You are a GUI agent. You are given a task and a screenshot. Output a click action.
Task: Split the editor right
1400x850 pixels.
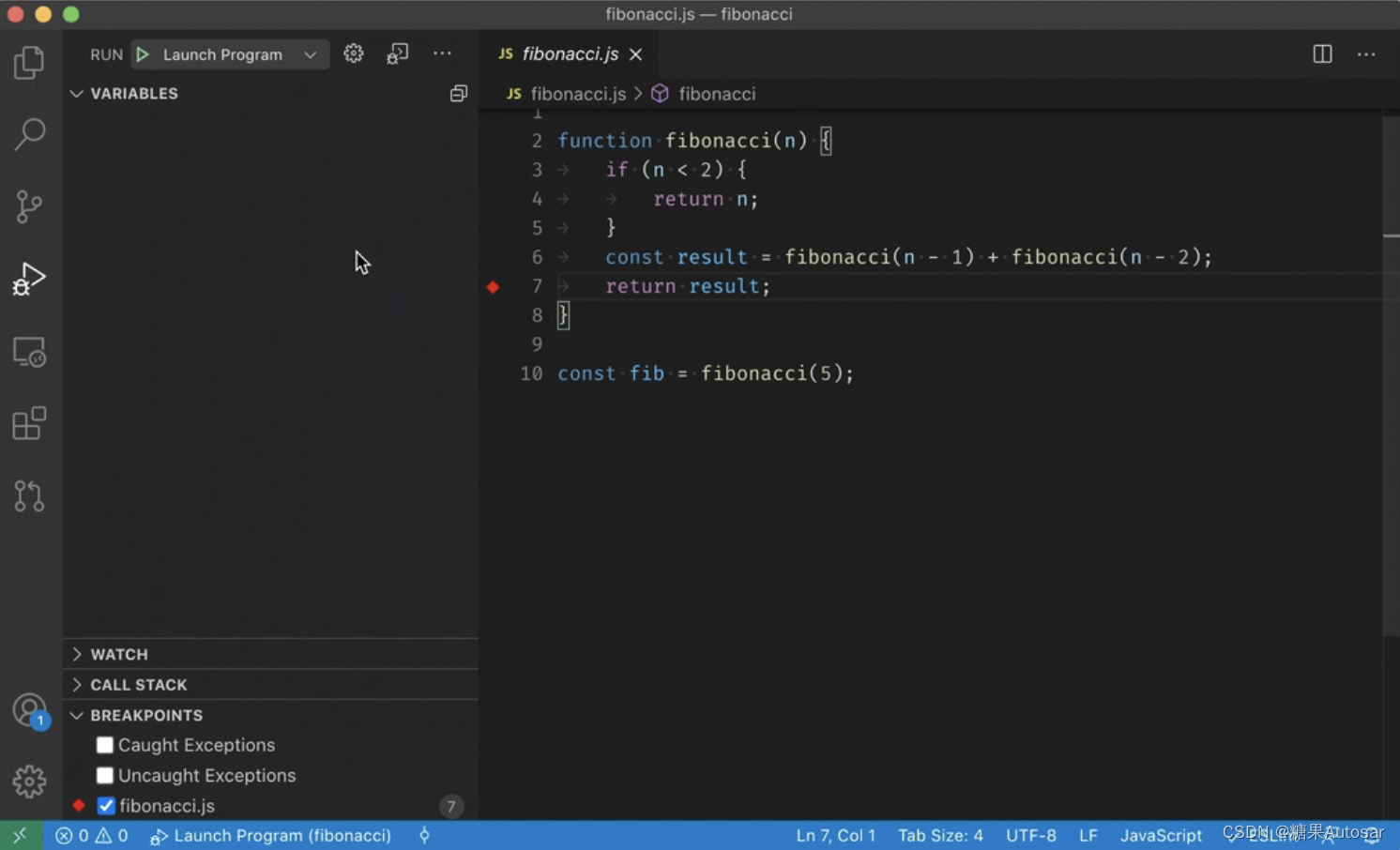(1322, 53)
